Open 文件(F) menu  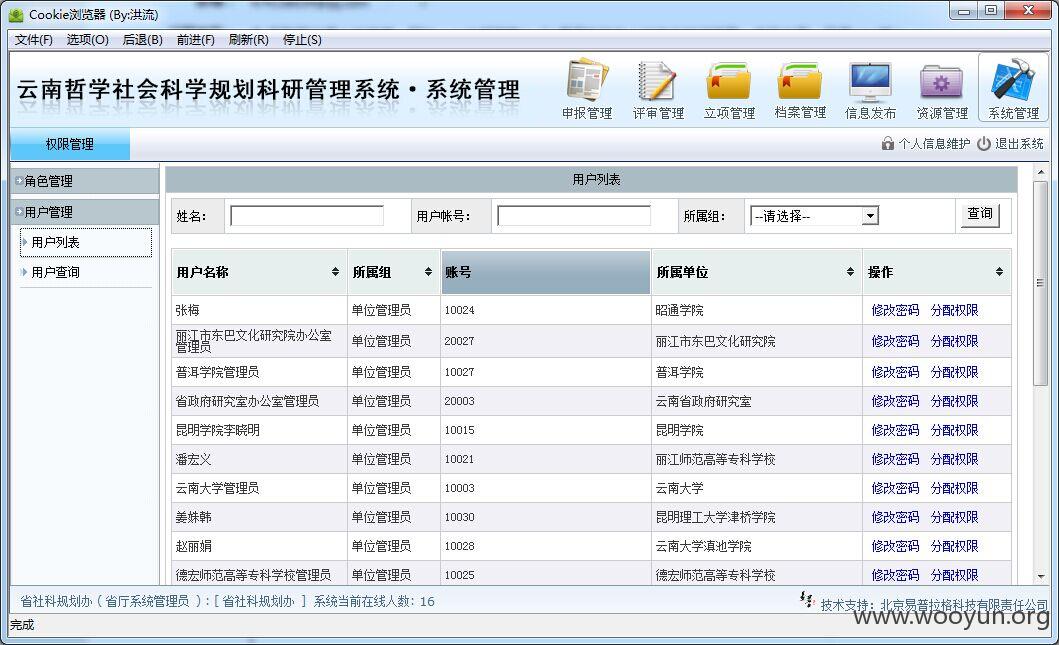(34, 40)
